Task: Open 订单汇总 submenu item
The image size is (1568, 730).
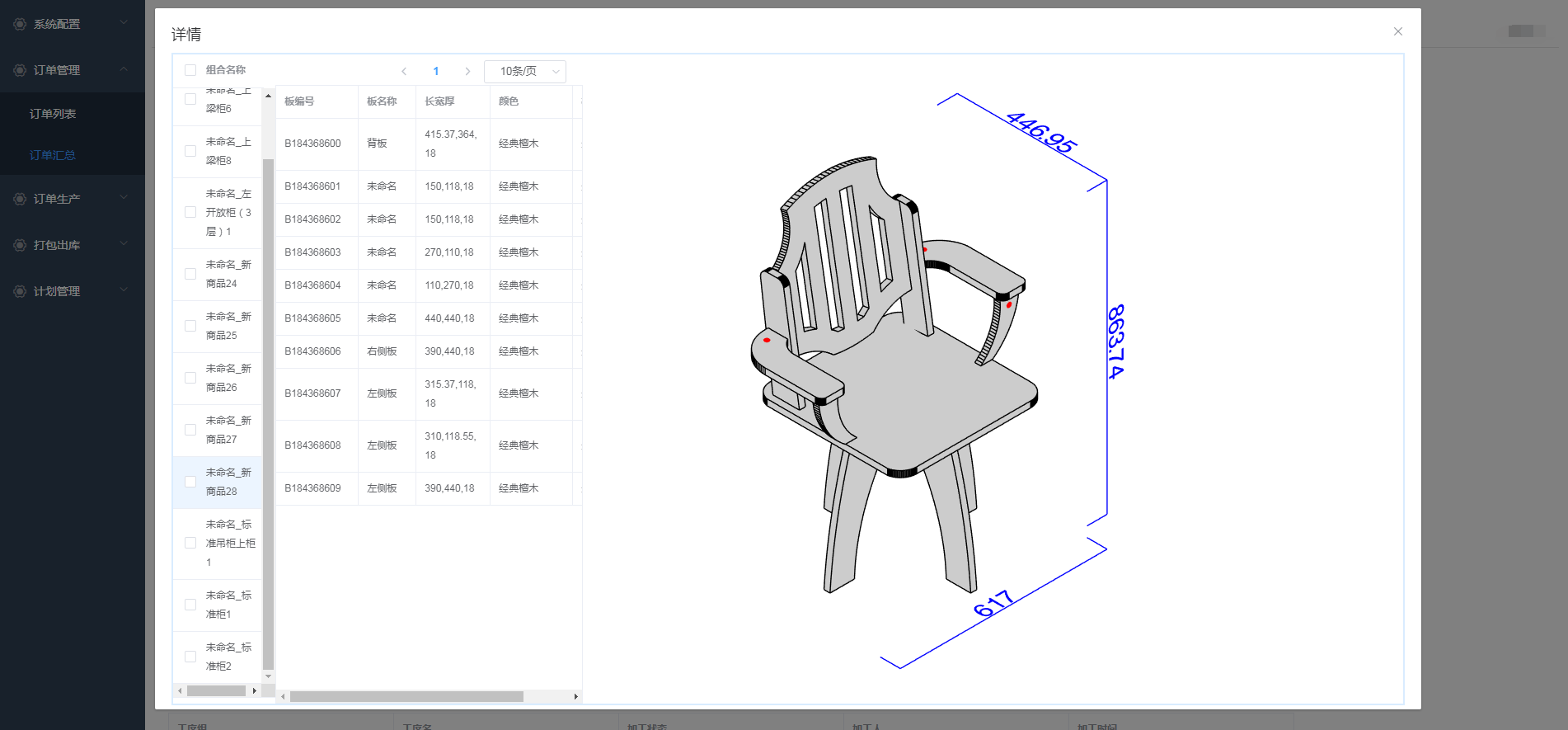Action: (53, 155)
